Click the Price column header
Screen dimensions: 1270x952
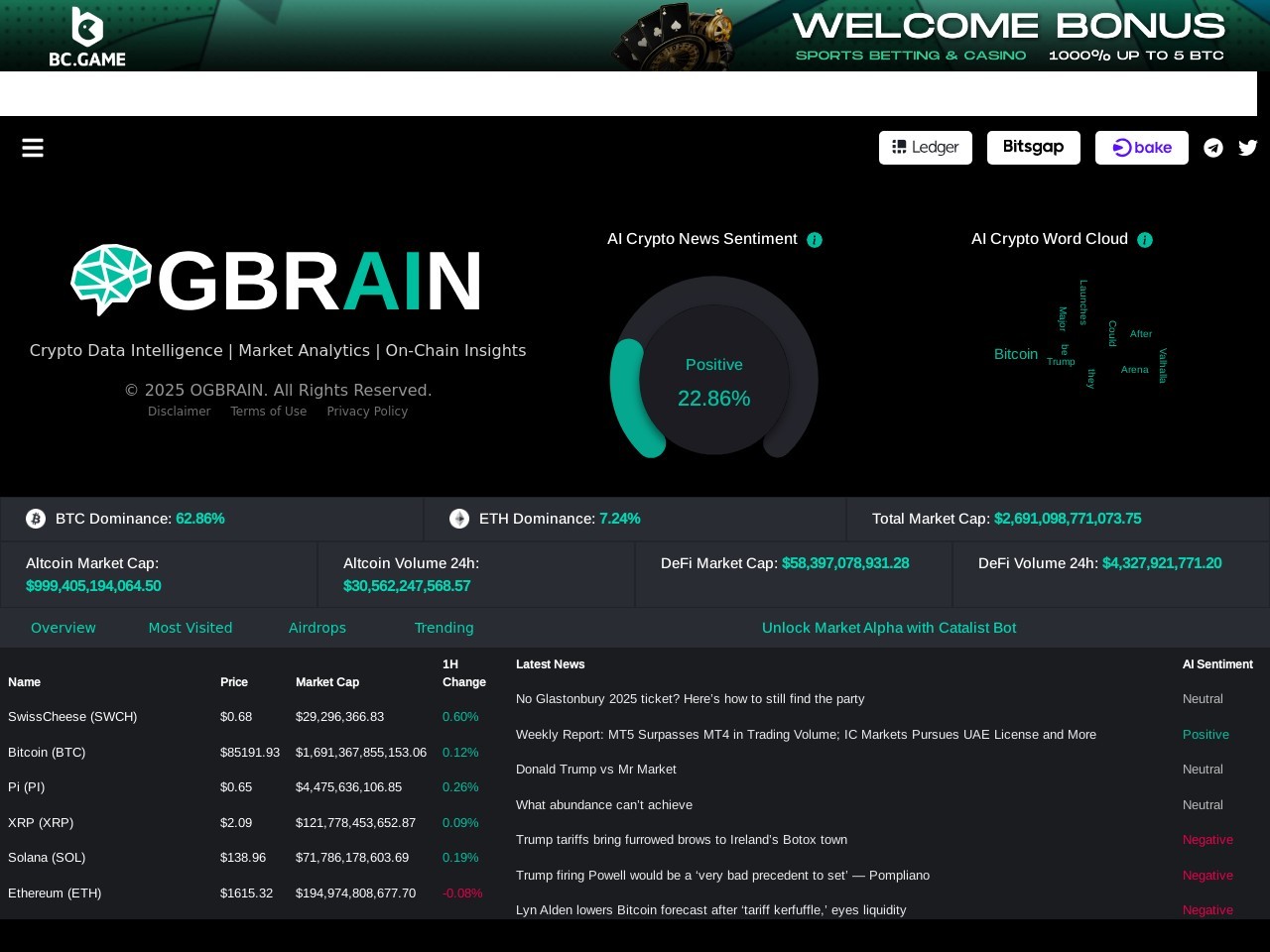click(x=234, y=682)
